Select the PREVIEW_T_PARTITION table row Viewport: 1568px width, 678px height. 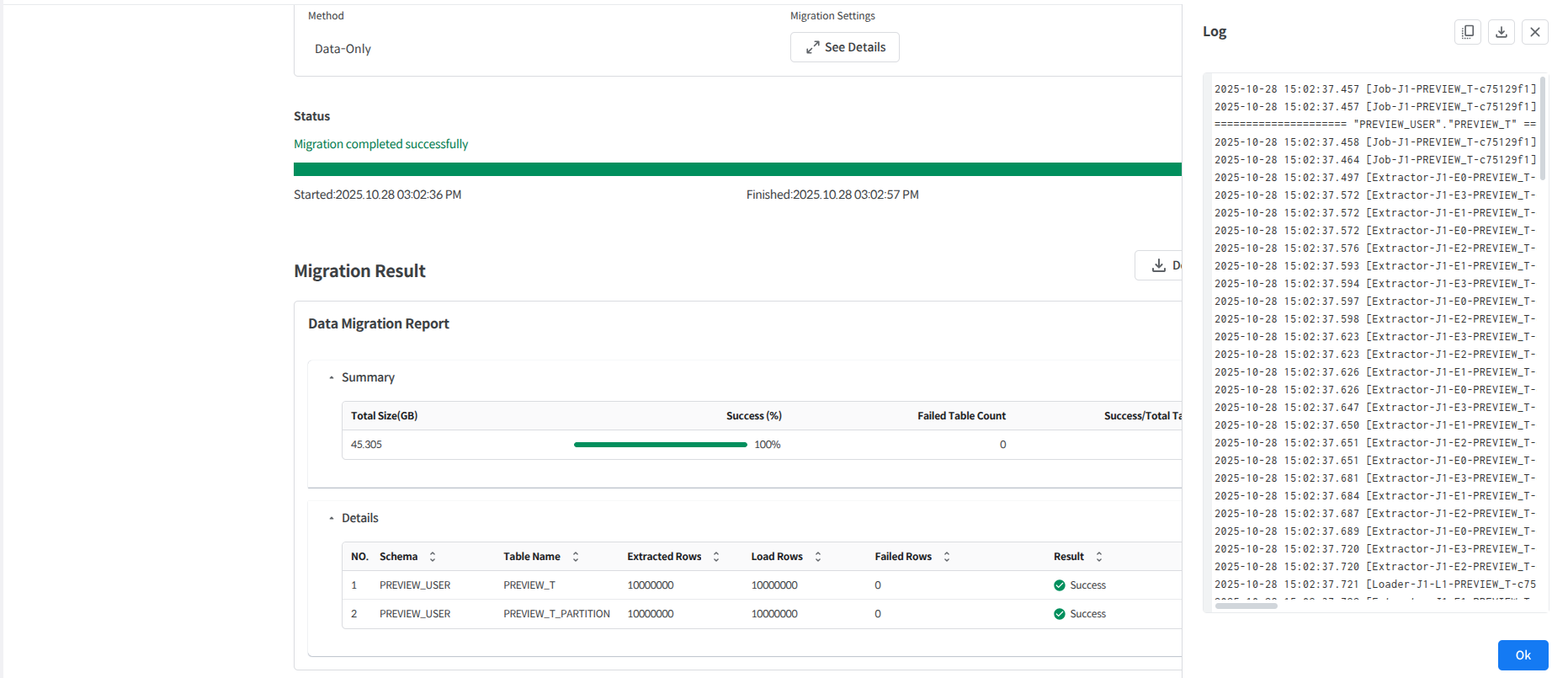pos(556,614)
